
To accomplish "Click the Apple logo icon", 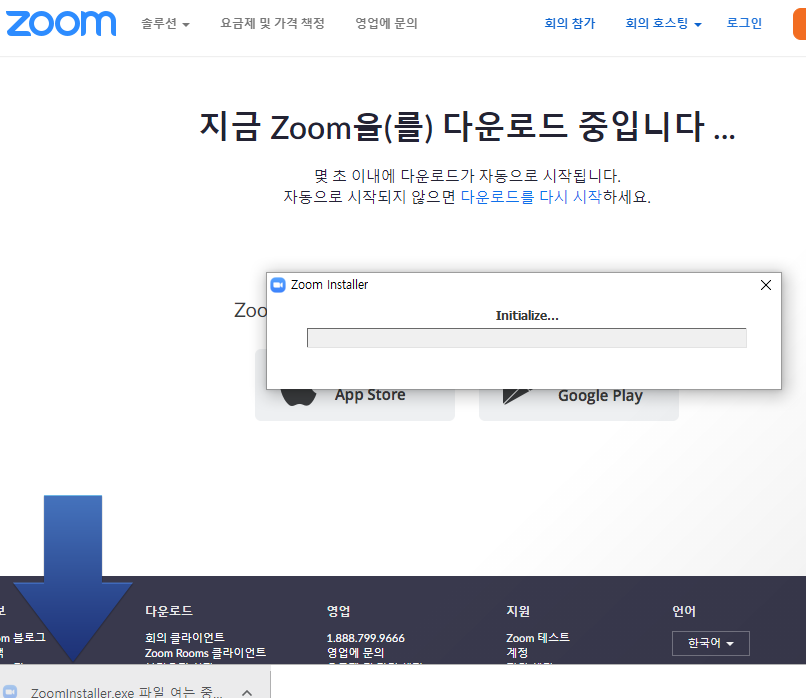I will click(299, 397).
